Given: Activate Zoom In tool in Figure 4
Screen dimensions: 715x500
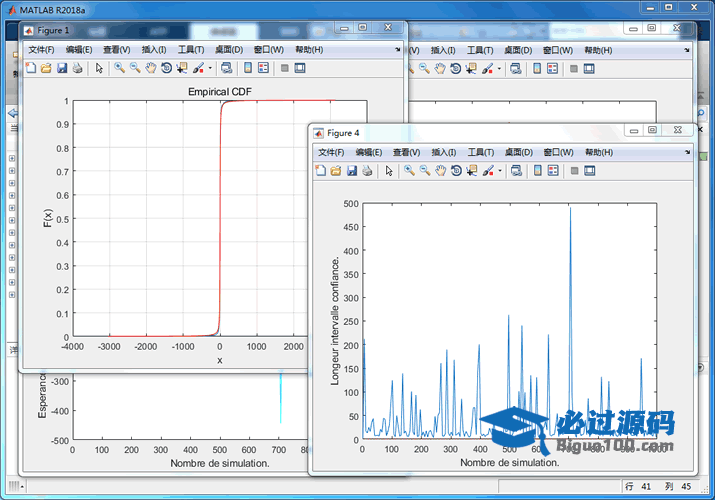Looking at the screenshot, I should tap(409, 171).
